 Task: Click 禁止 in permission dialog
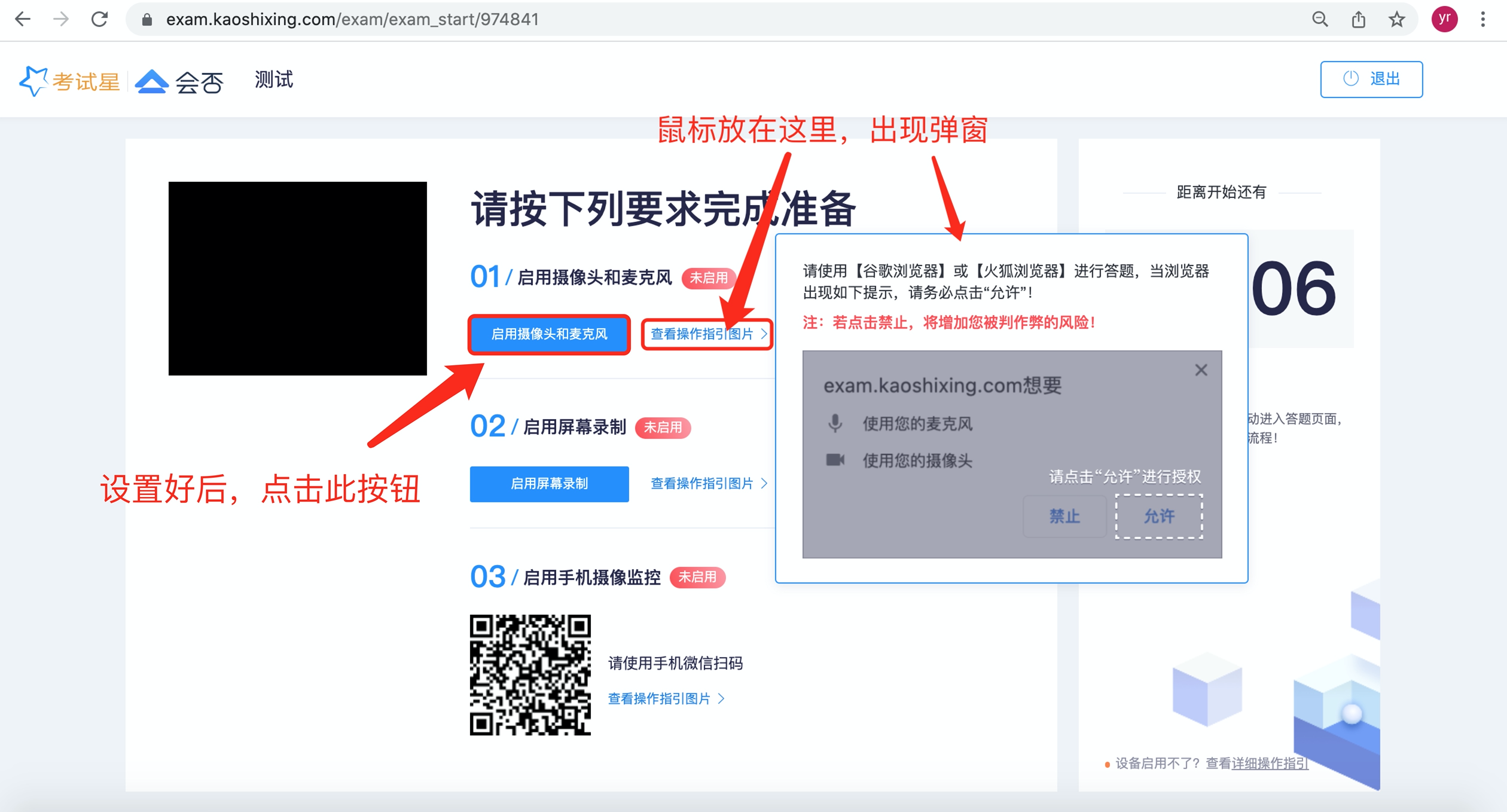1064,516
